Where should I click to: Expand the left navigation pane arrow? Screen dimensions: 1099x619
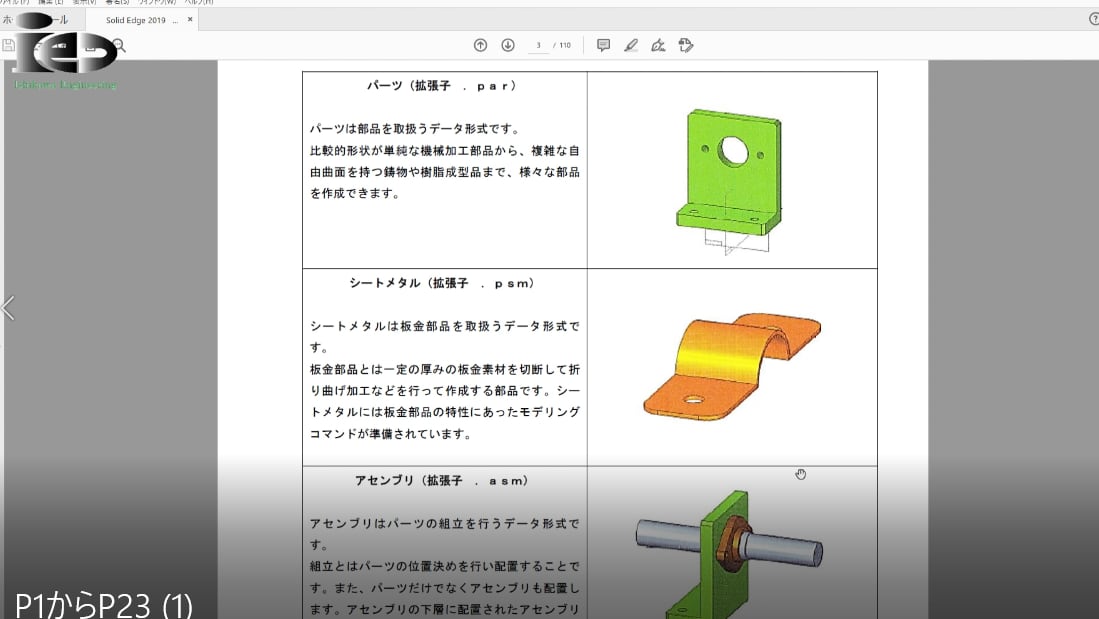pyautogui.click(x=8, y=308)
